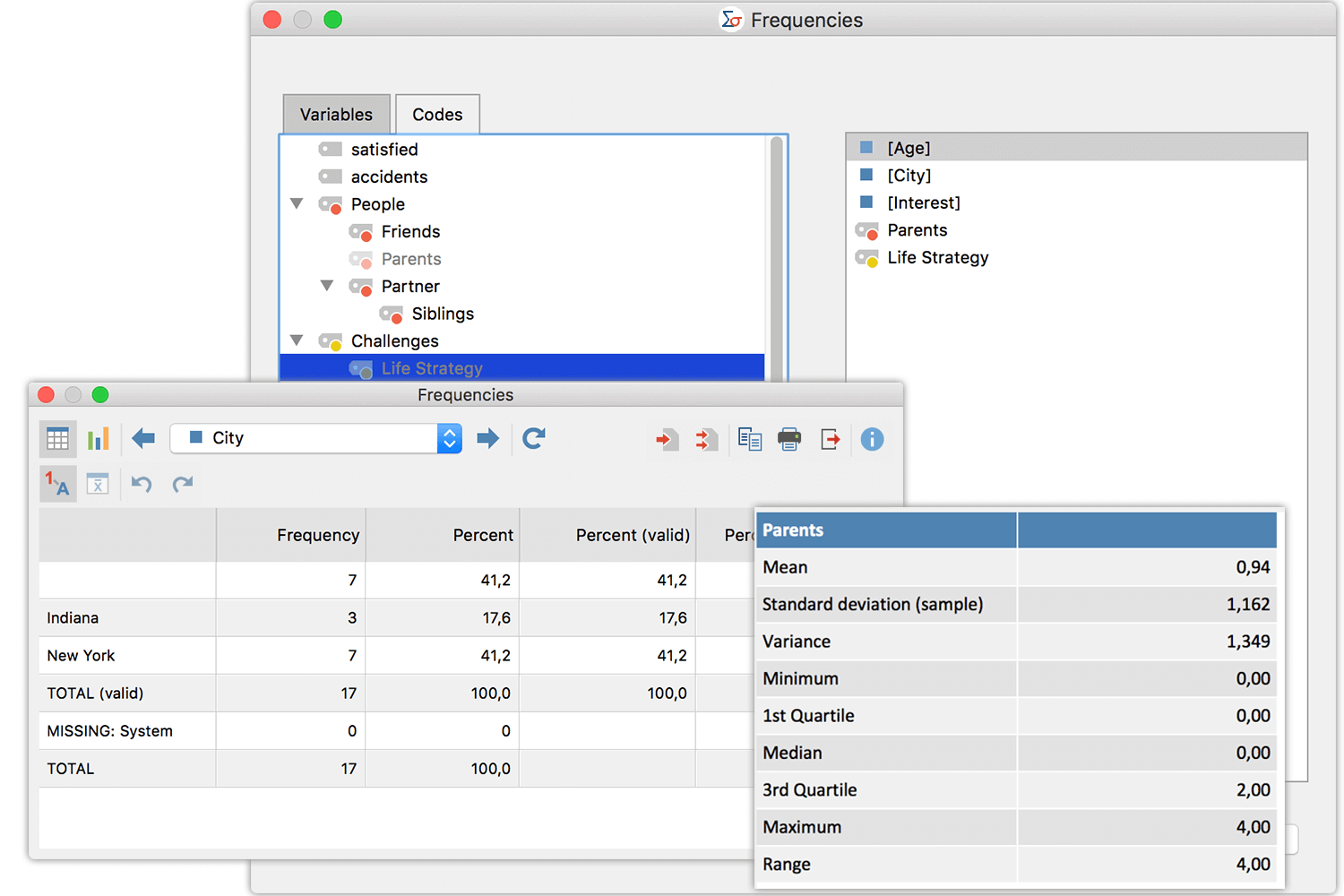The width and height of the screenshot is (1344, 896).
Task: Click Standard deviation (sample) row
Action: 1017,605
